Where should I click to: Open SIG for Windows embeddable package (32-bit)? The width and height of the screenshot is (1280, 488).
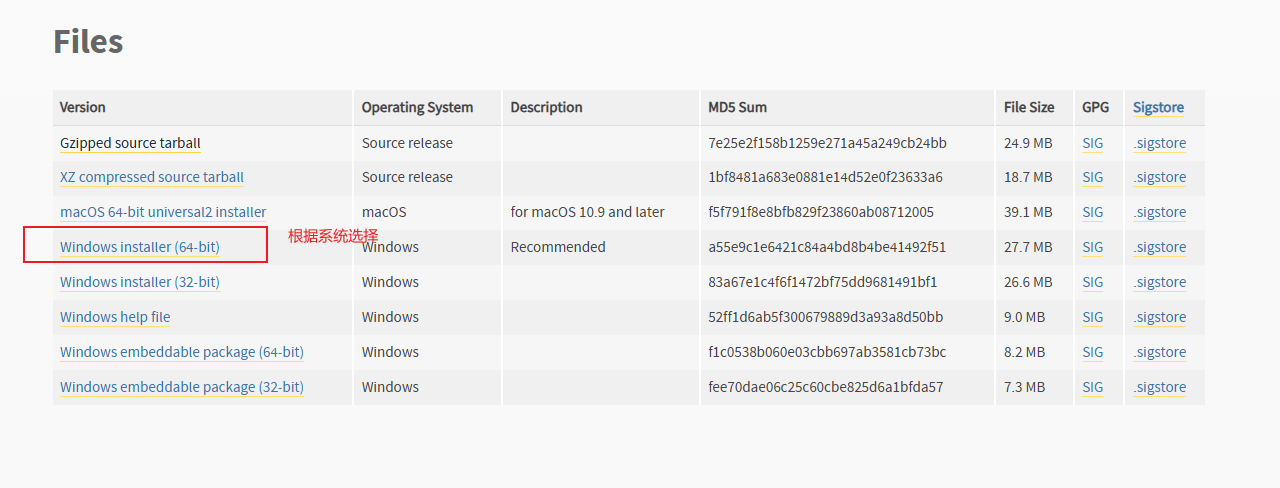point(1092,387)
